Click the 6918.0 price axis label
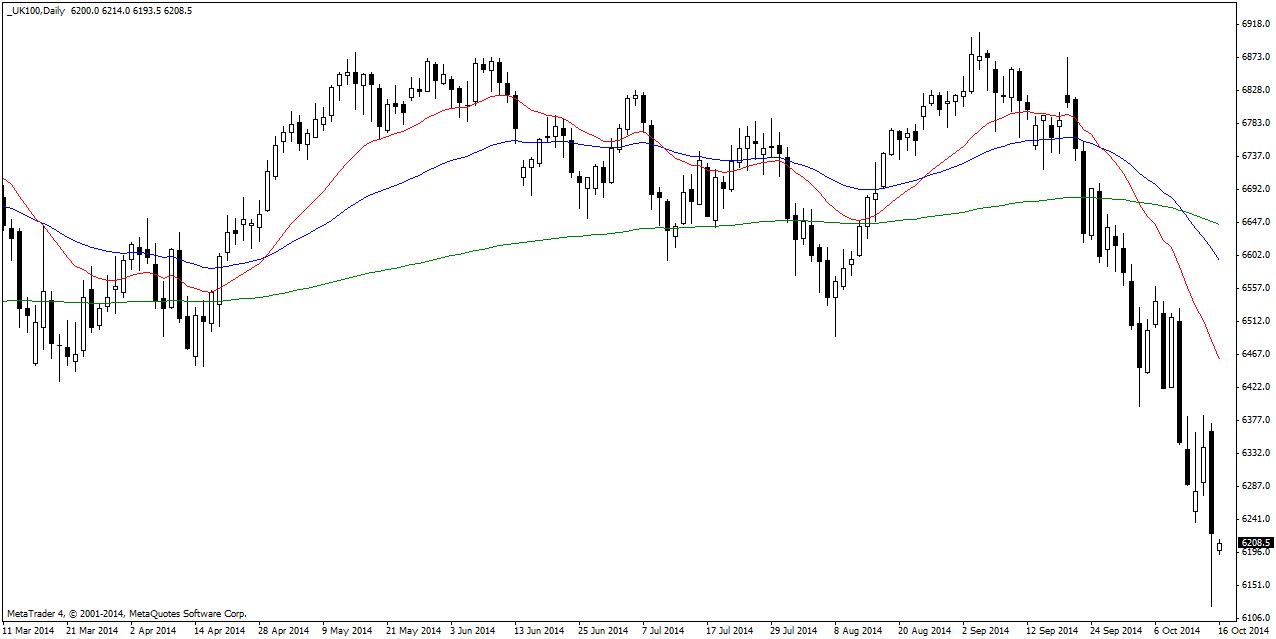Screen dimensions: 1276x639 tap(1255, 24)
